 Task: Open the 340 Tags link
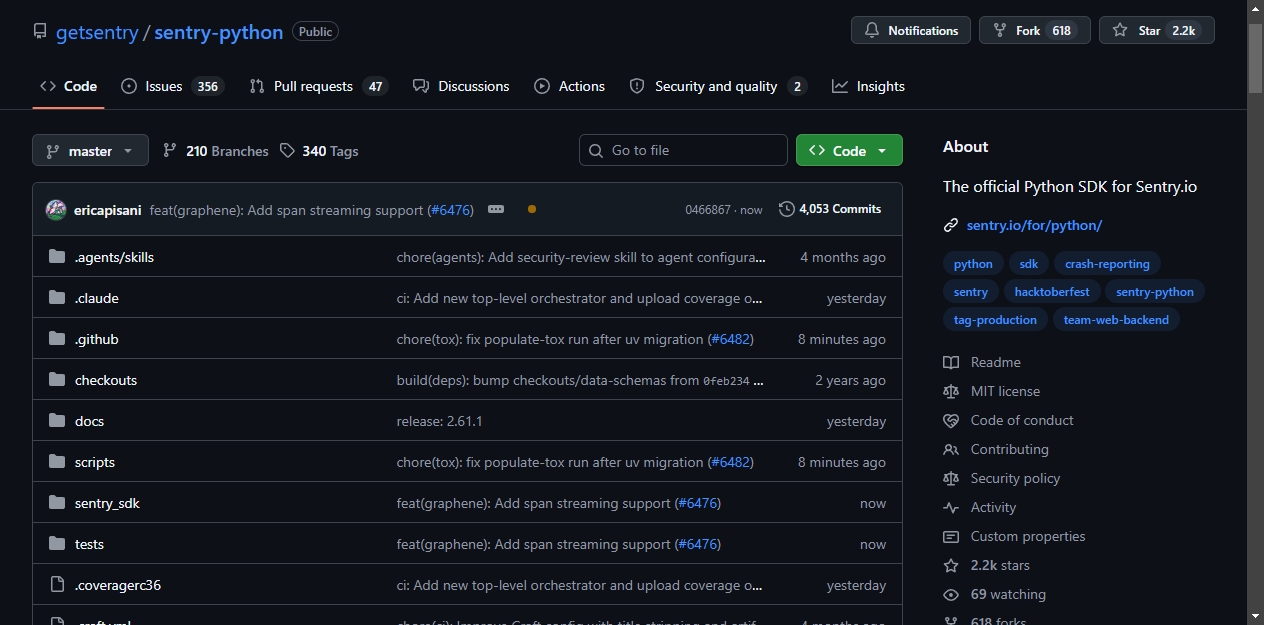pyautogui.click(x=319, y=151)
